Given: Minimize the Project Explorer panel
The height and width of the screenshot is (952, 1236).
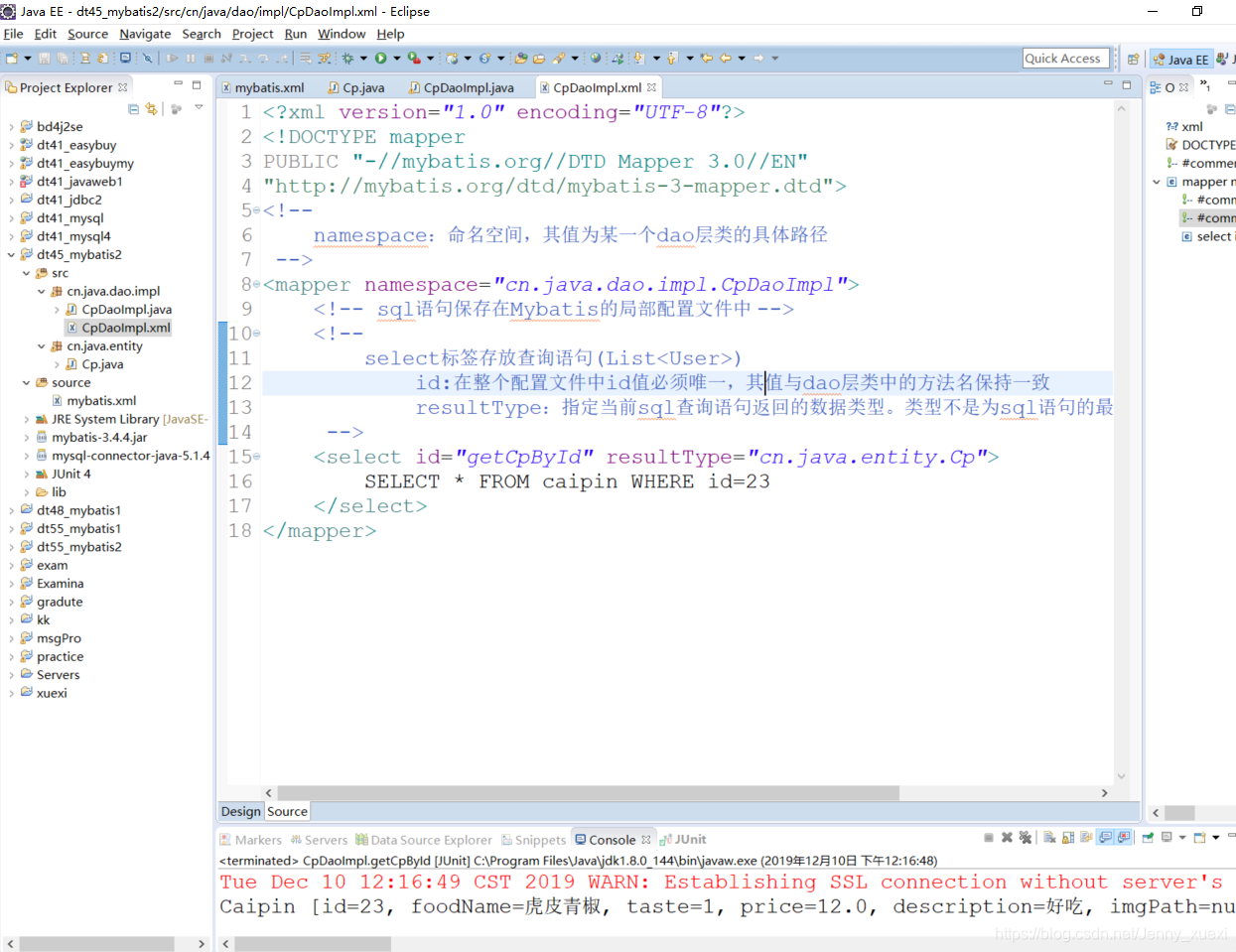Looking at the screenshot, I should pyautogui.click(x=179, y=85).
